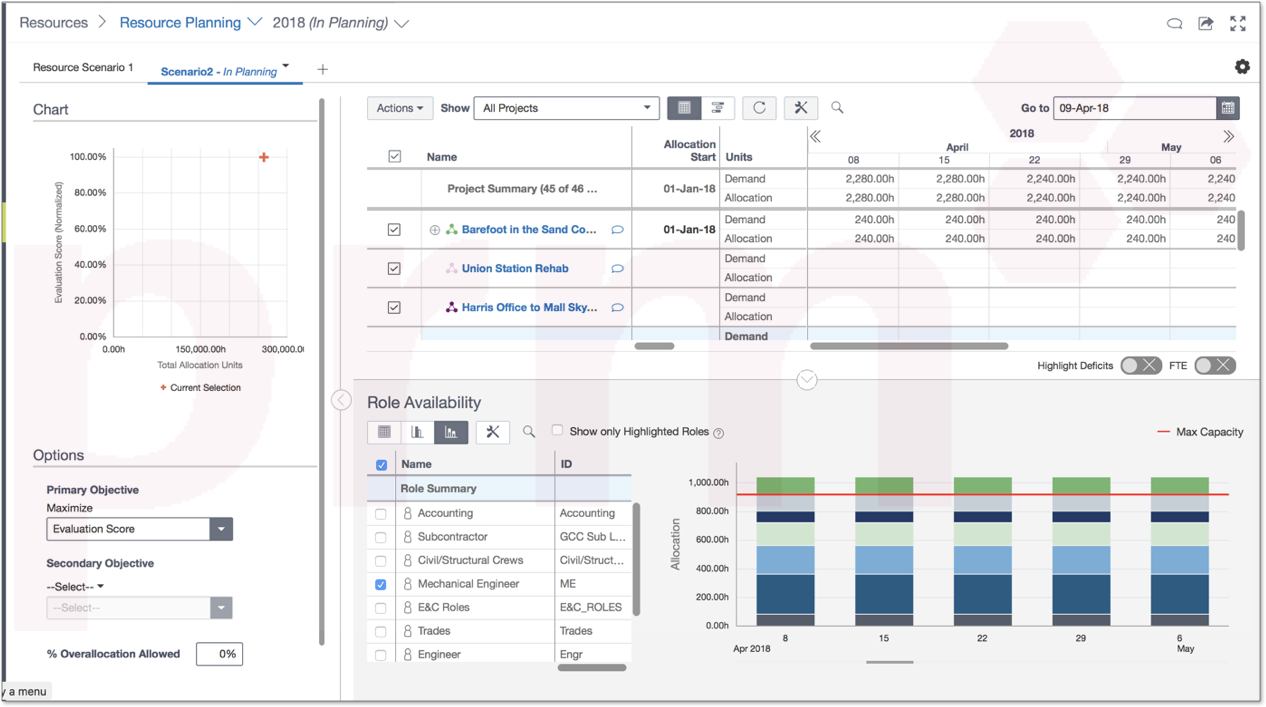Select stacked bar chart view in Role Availability
The width and height of the screenshot is (1266, 707).
pos(451,432)
